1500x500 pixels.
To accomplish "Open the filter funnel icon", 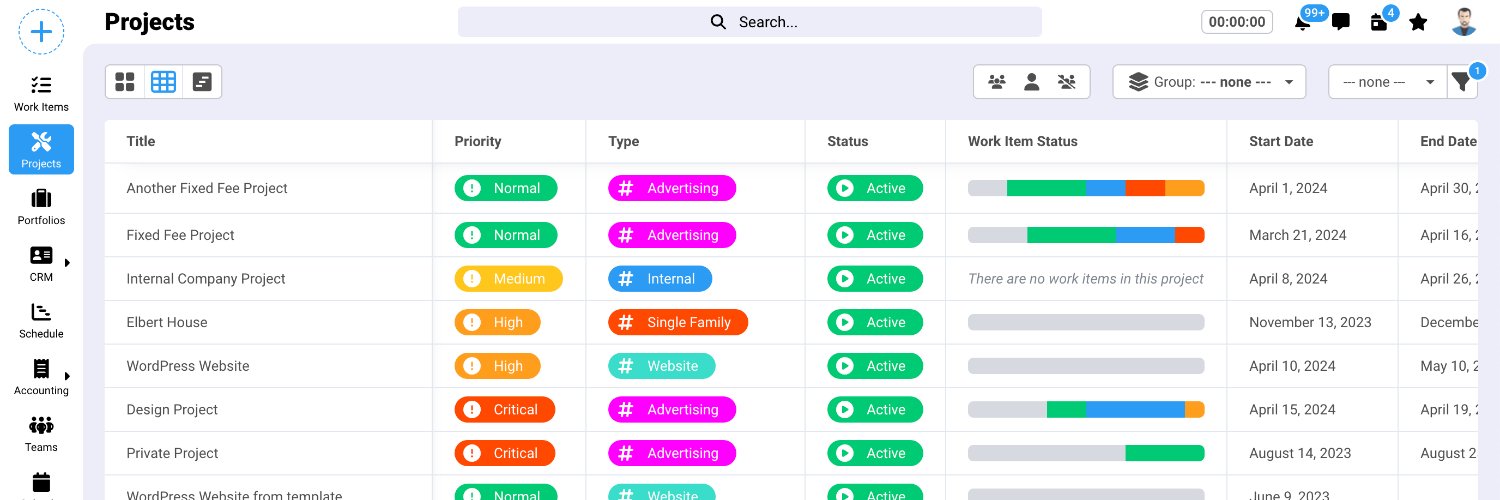I will pos(1462,82).
